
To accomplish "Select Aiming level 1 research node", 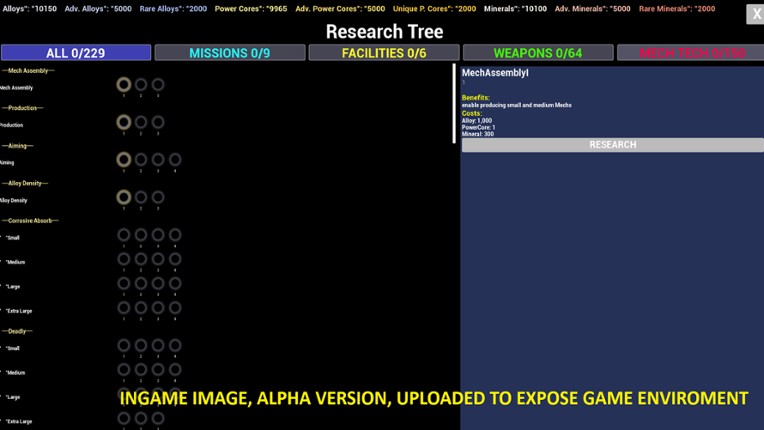I will tap(124, 159).
